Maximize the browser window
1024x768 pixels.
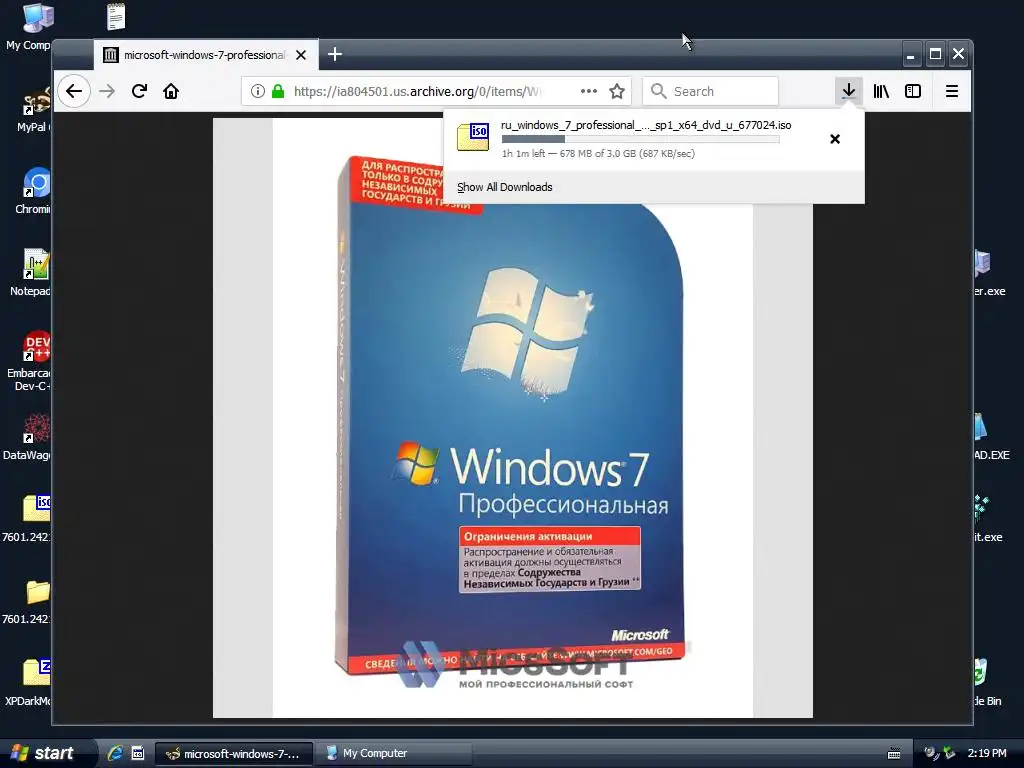click(935, 54)
